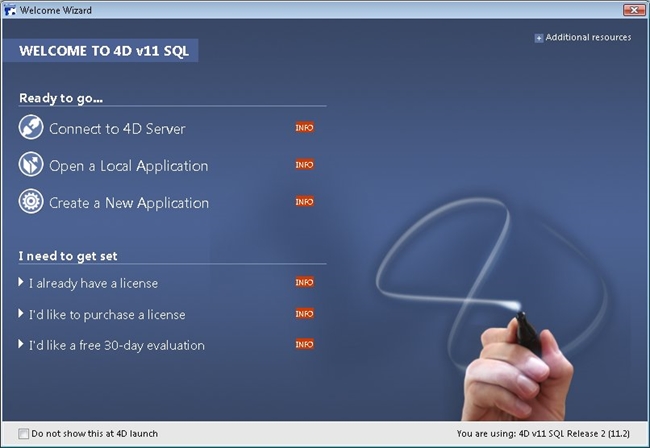Expand Additional resources plus icon

[x=539, y=38]
